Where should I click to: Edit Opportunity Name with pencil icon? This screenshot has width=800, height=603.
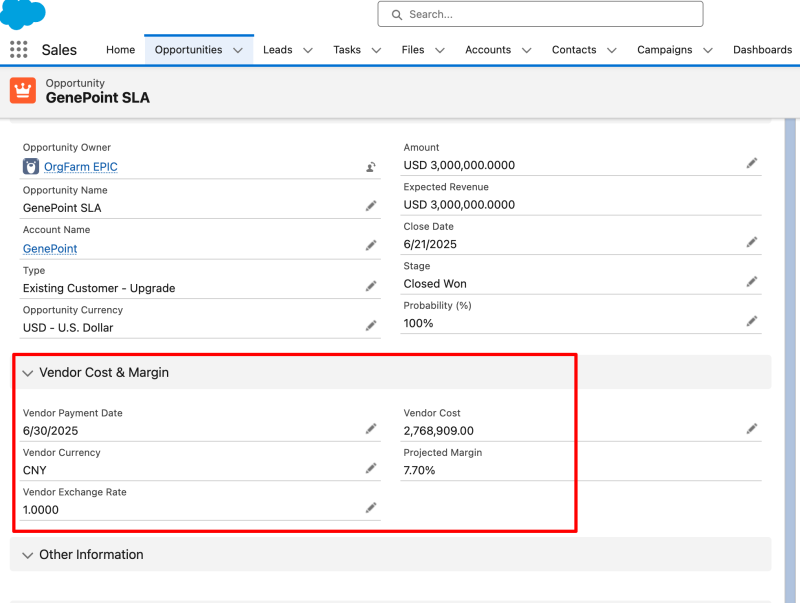click(371, 206)
